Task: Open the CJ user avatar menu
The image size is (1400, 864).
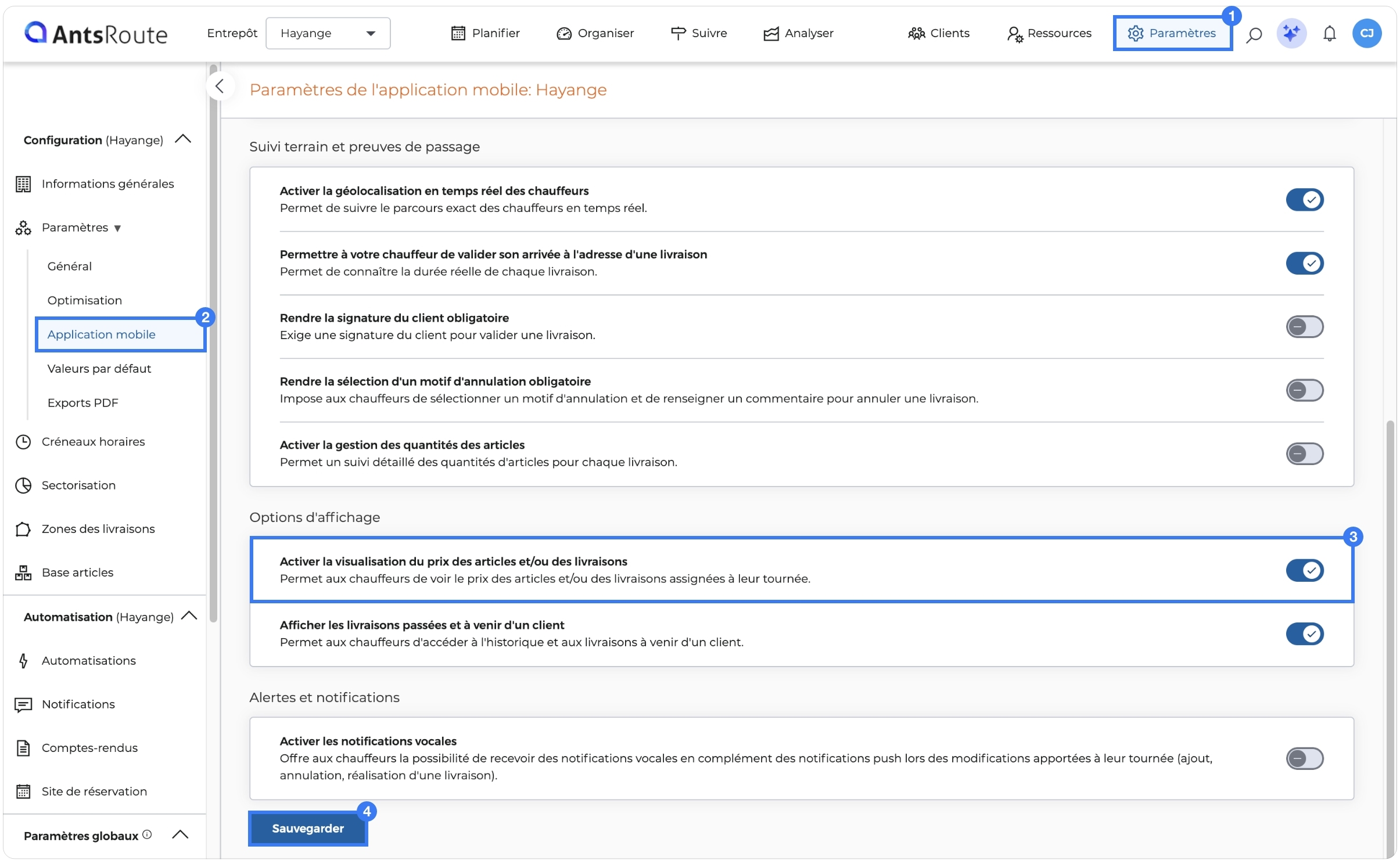Action: point(1366,34)
